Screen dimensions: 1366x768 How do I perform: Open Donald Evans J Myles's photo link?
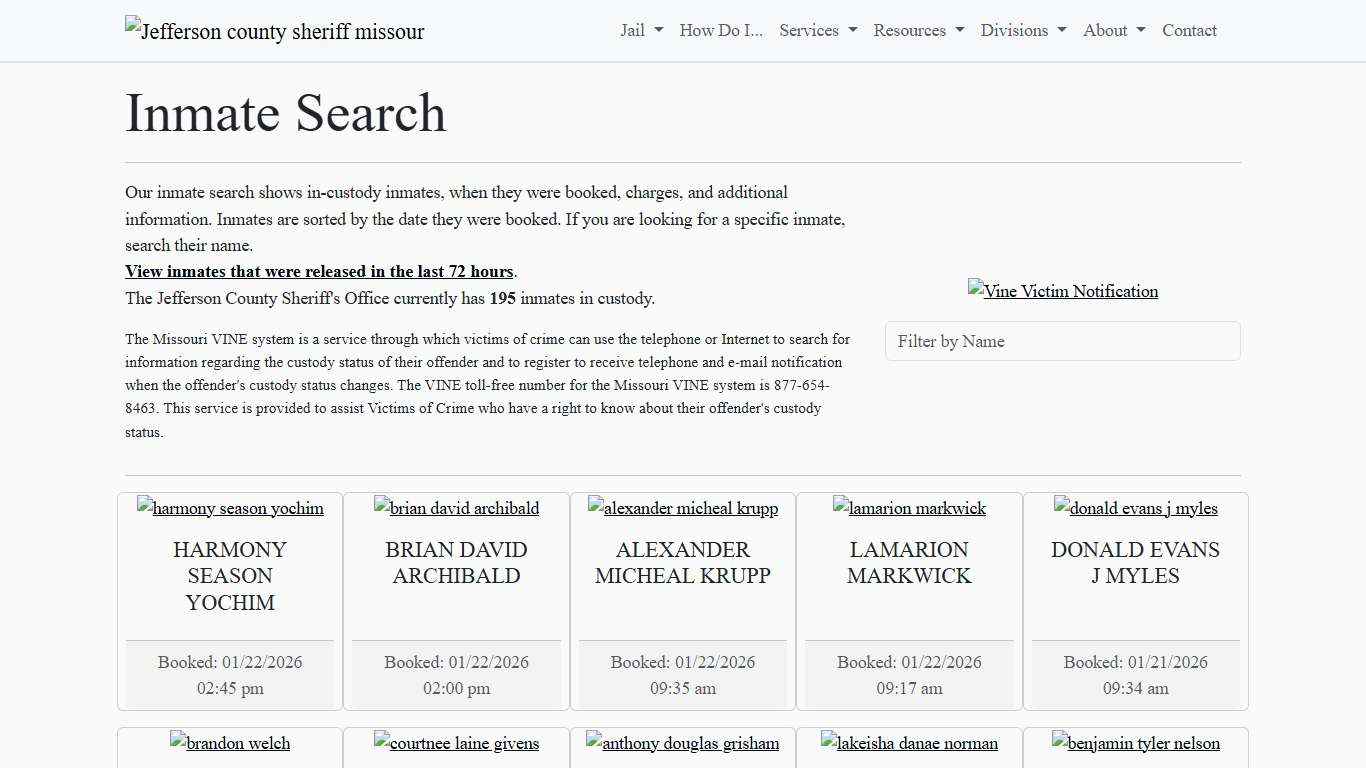click(1135, 508)
